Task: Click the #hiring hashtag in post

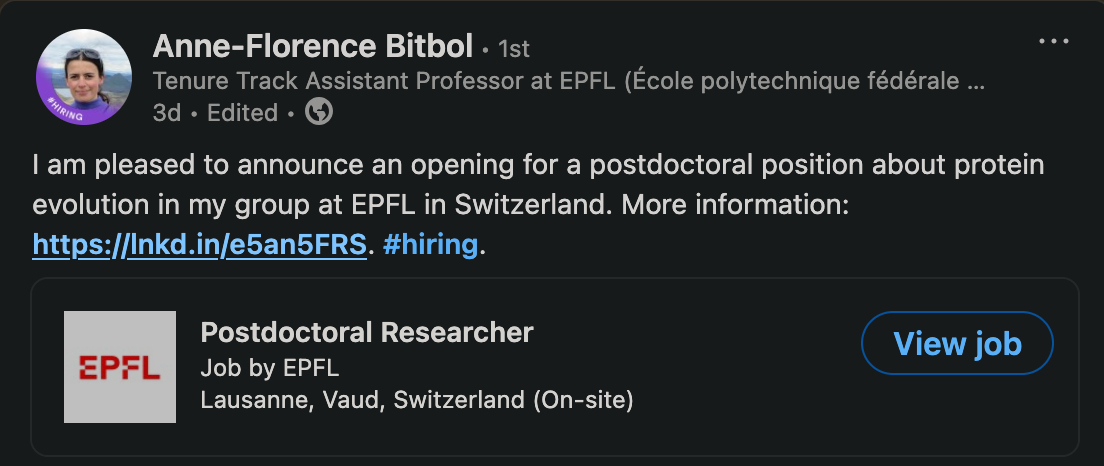Action: point(430,244)
